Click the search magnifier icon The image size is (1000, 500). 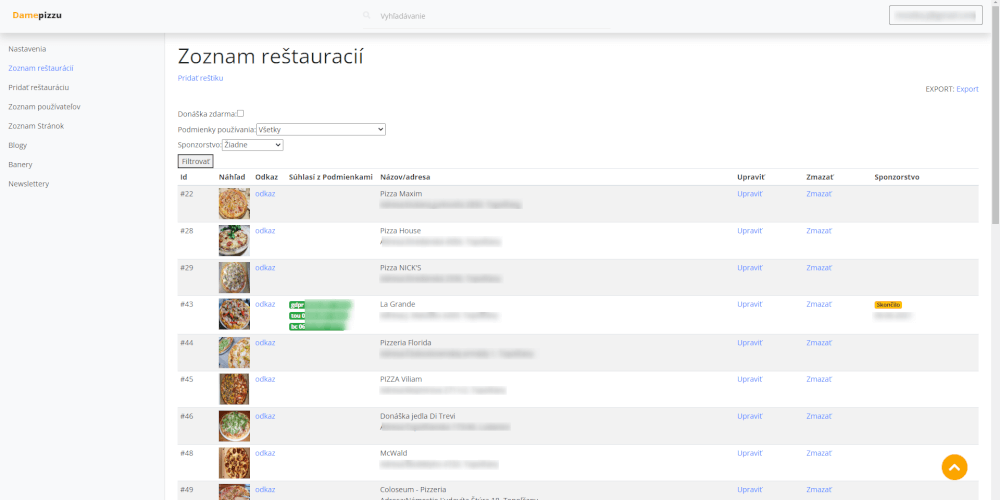[x=367, y=16]
